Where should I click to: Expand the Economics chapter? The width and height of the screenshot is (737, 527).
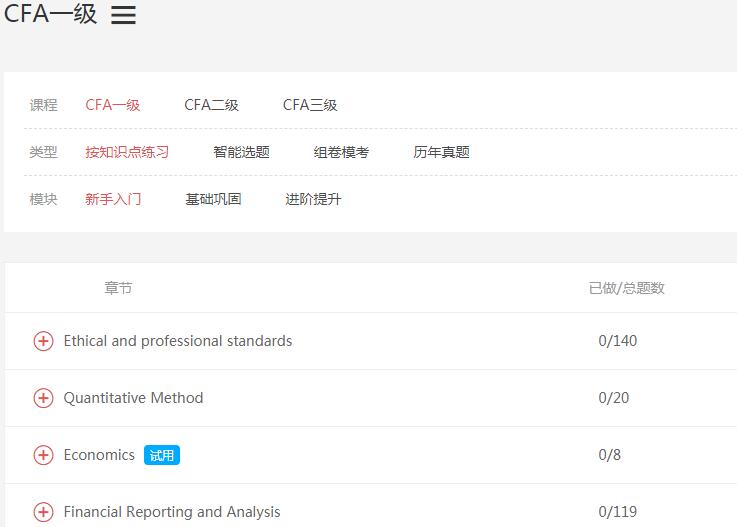pos(43,455)
